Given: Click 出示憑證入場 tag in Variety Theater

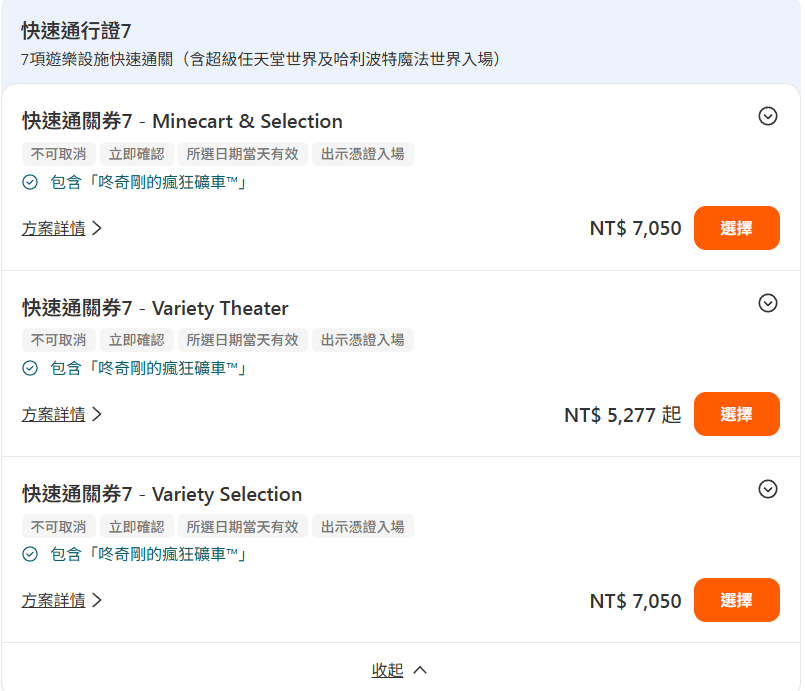Looking at the screenshot, I should tap(362, 340).
